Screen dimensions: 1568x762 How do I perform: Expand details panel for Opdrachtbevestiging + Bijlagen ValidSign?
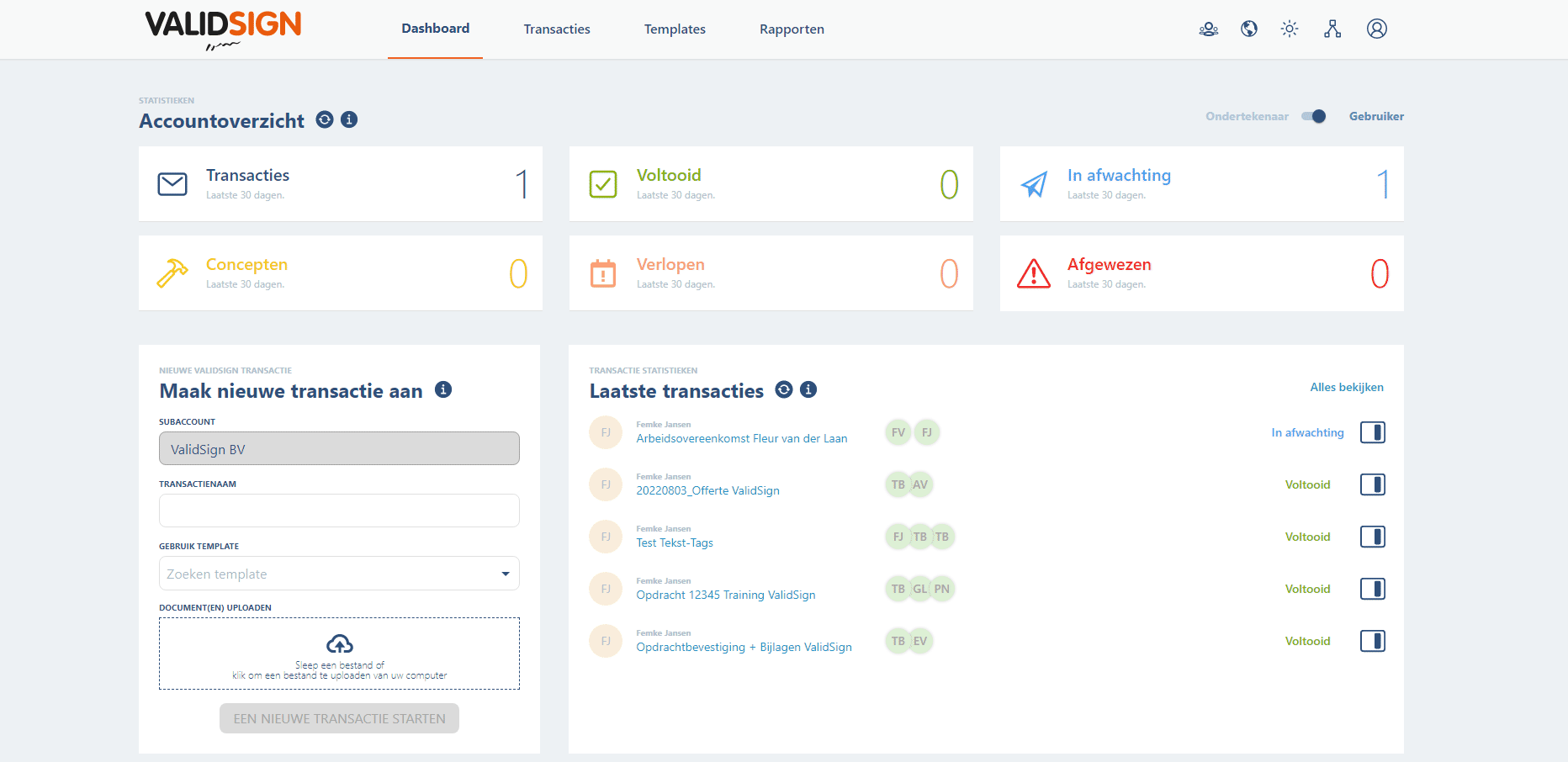[1372, 642]
